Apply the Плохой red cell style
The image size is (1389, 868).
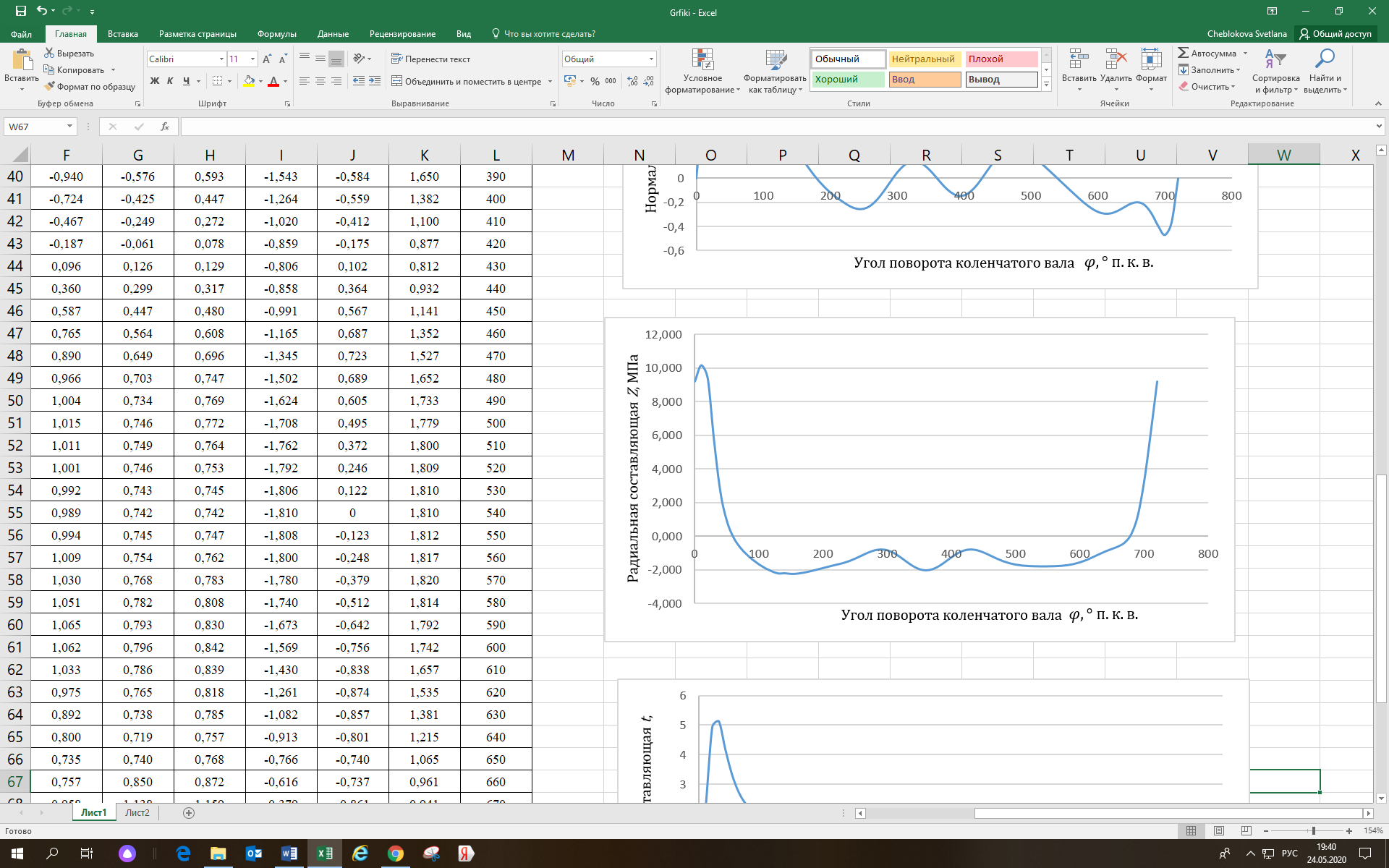pos(1001,59)
